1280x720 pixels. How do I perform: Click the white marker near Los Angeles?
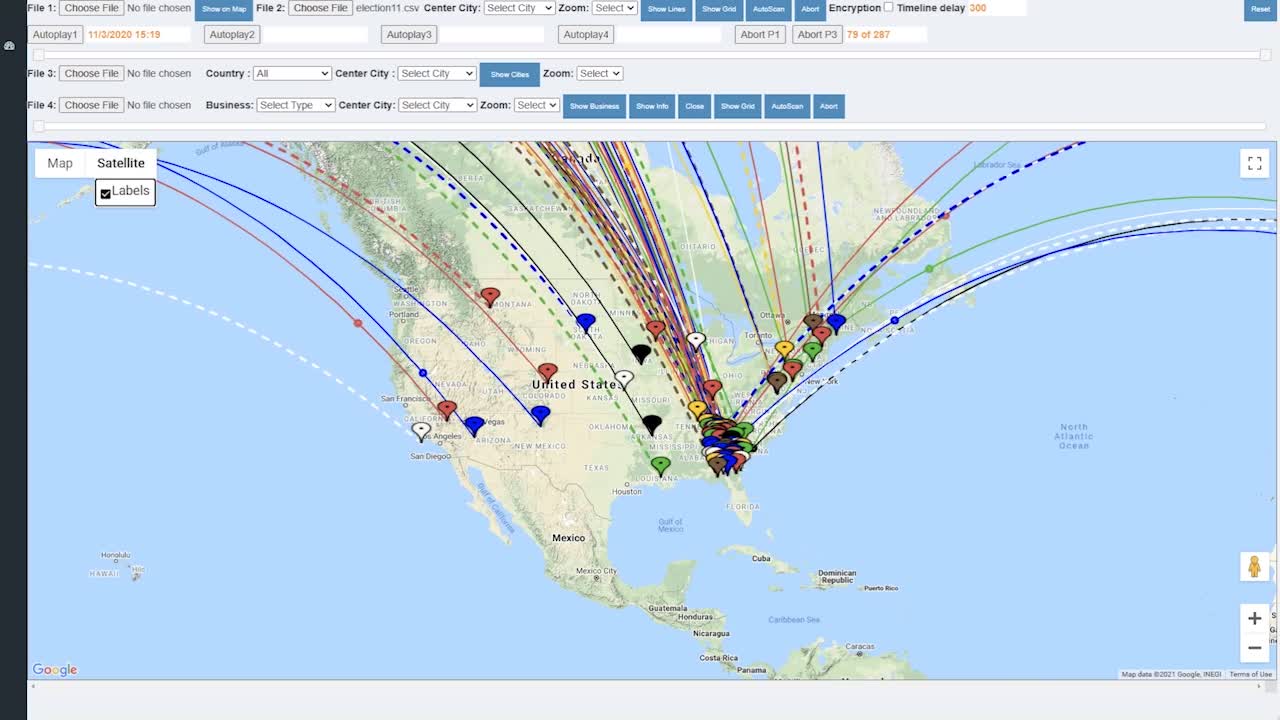422,431
